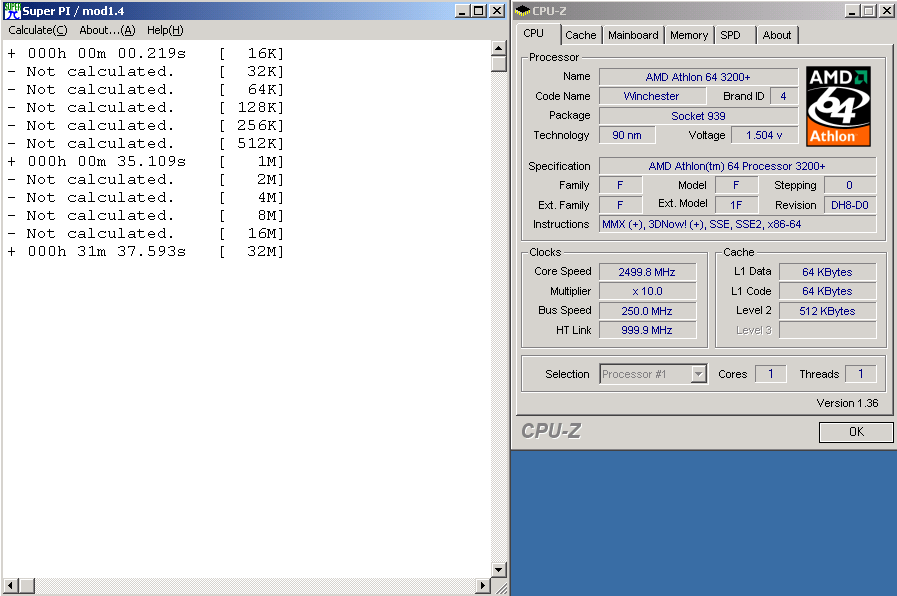Minimize the Super PI window

point(462,11)
